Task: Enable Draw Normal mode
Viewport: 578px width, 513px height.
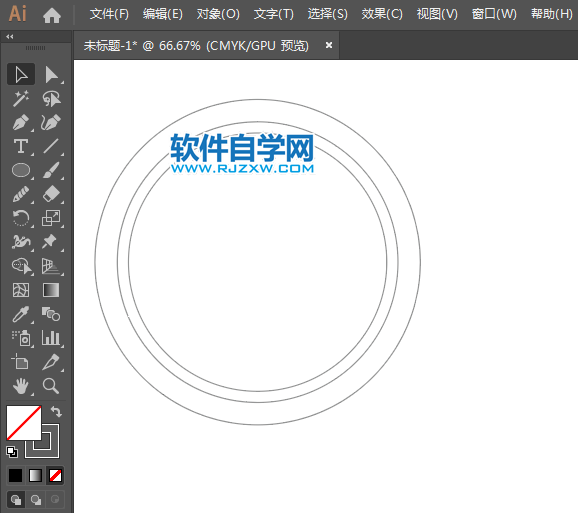Action: point(16,500)
